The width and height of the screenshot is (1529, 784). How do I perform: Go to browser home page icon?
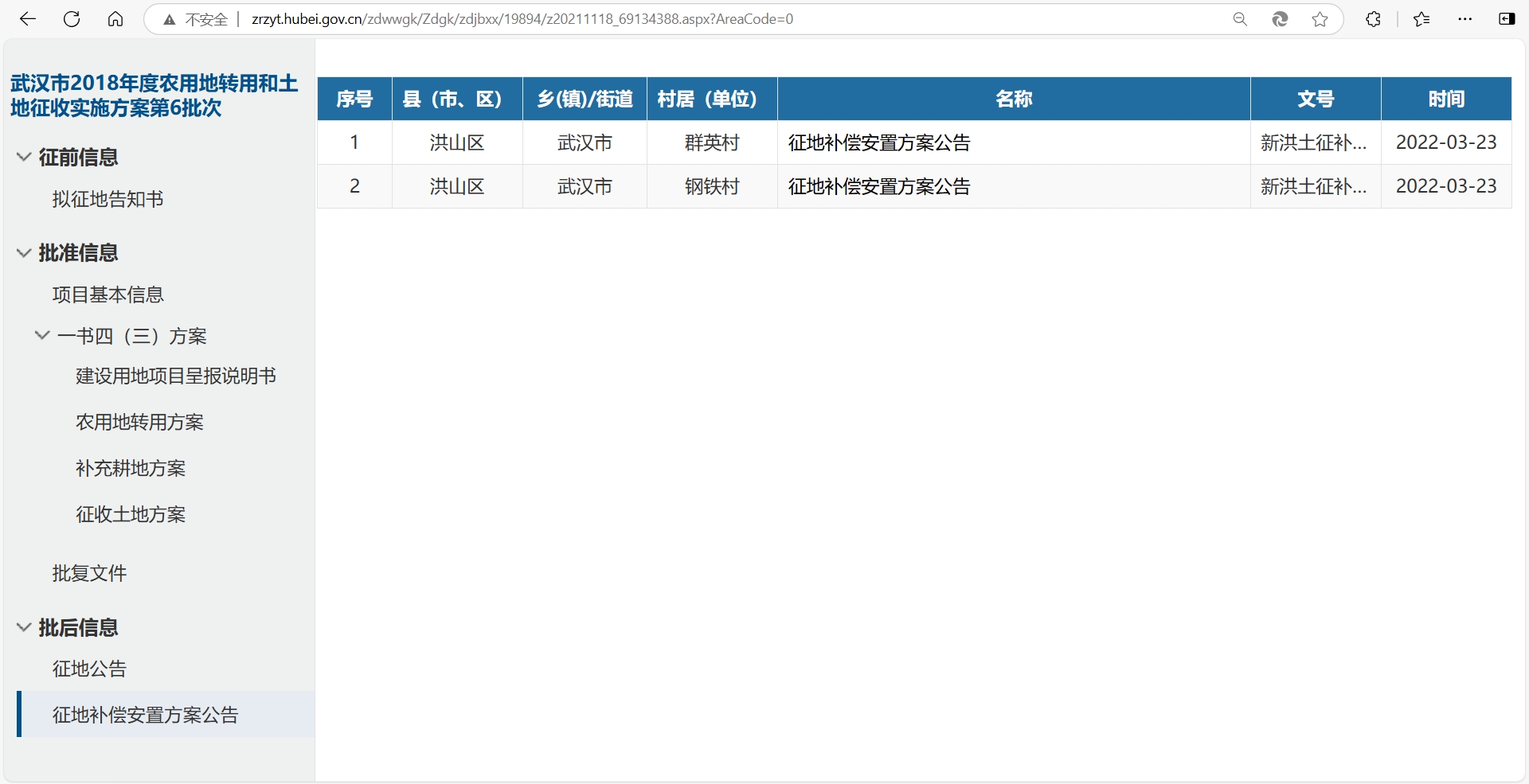click(115, 19)
